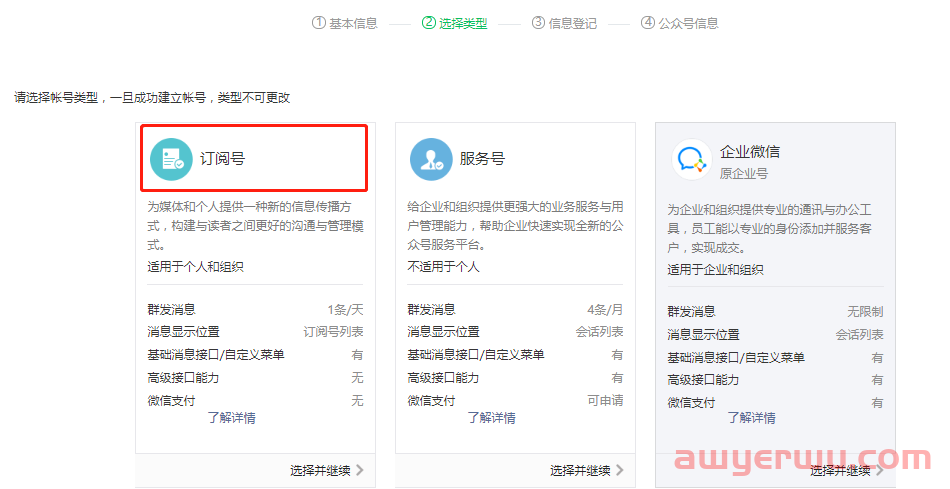The height and width of the screenshot is (489, 950).
Task: Click 基础消息接口/自定义菜单 label in 企业微信 card
Action: point(736,358)
